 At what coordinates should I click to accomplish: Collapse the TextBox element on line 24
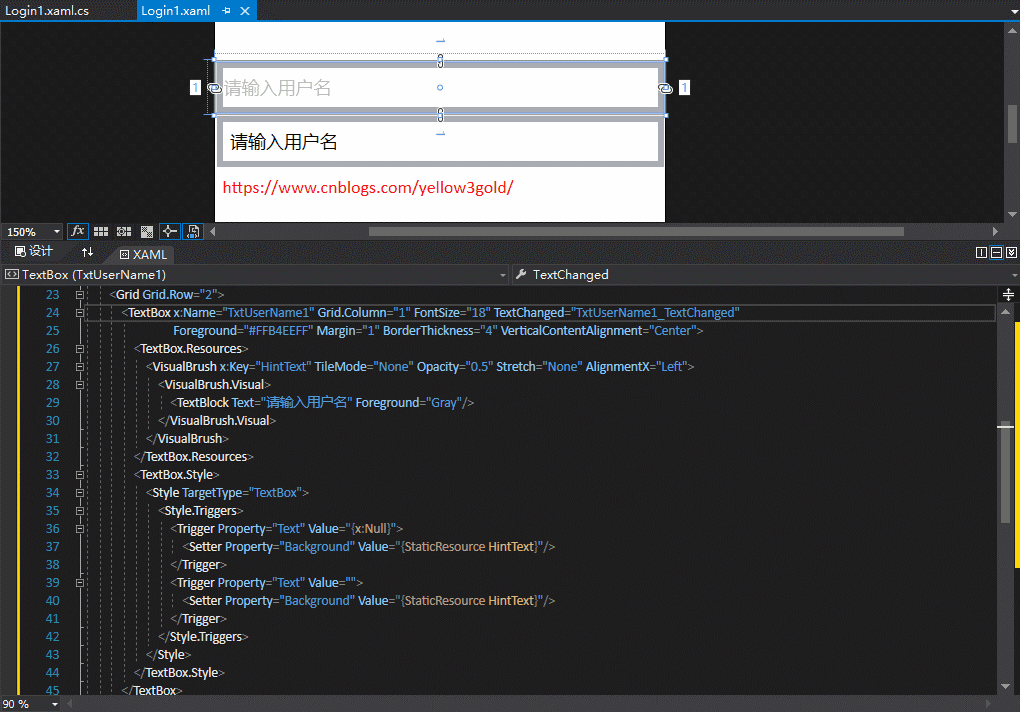pyautogui.click(x=80, y=313)
